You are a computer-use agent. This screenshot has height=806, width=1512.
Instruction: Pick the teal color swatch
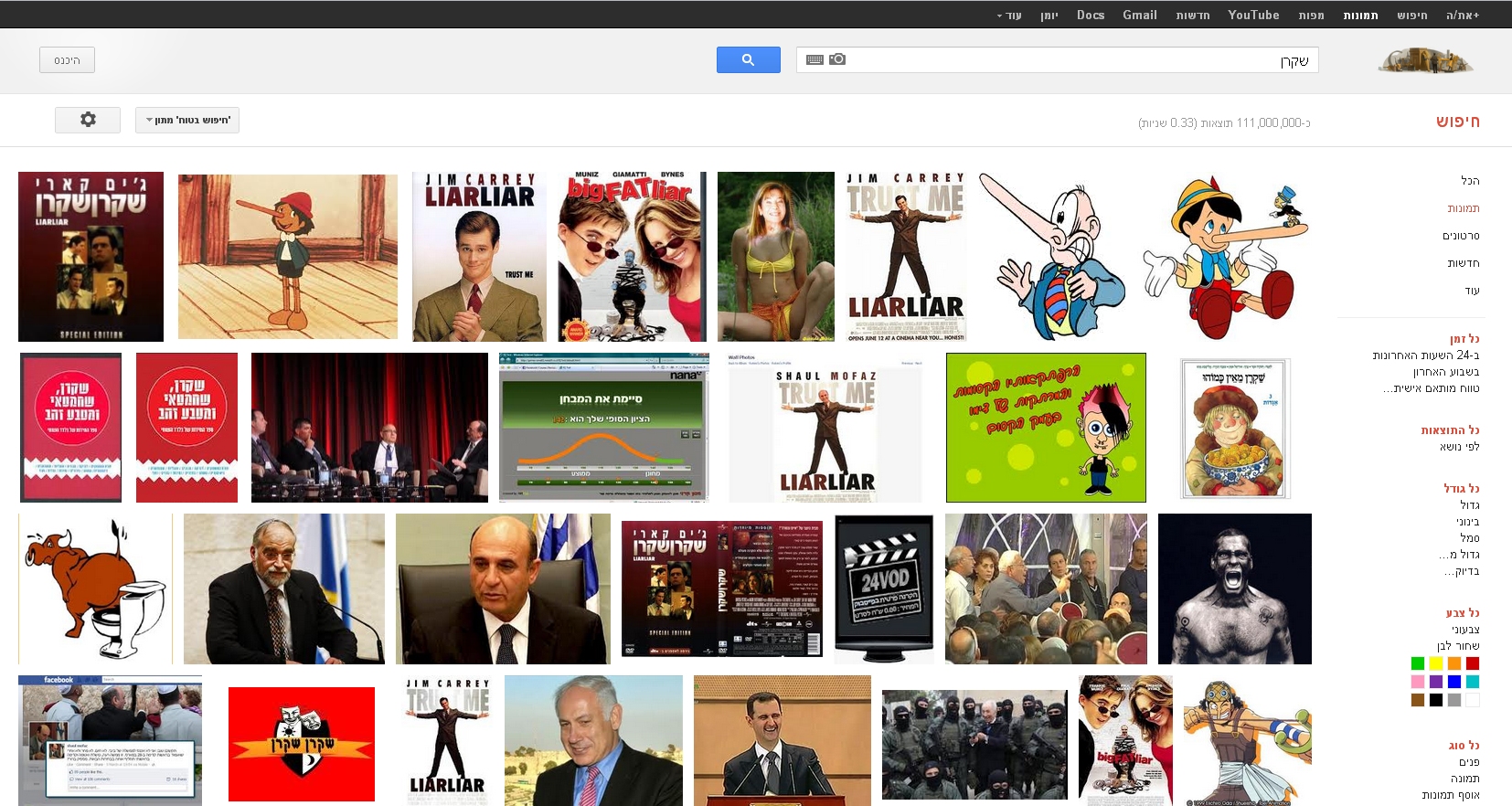click(1473, 682)
